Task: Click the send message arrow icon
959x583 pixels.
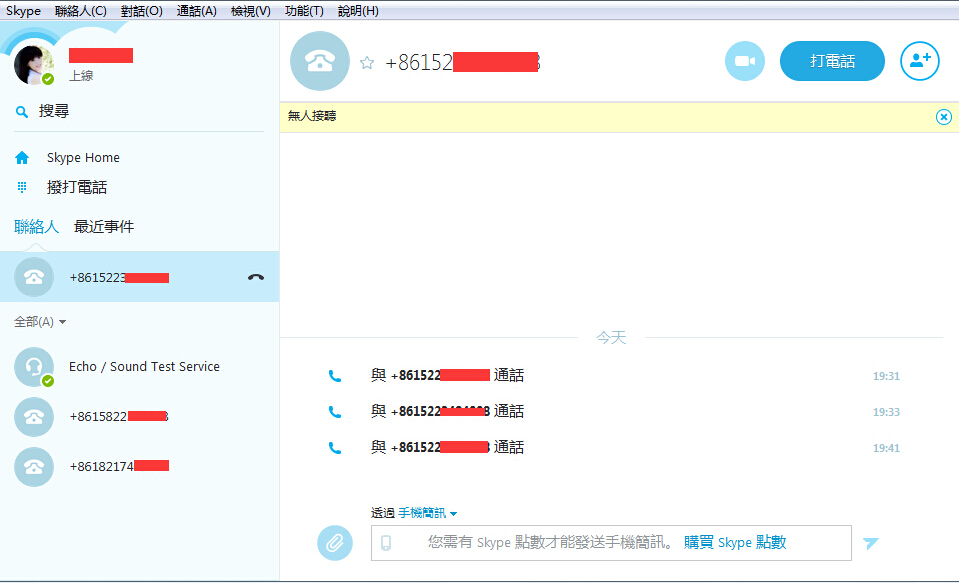Action: pyautogui.click(x=871, y=543)
